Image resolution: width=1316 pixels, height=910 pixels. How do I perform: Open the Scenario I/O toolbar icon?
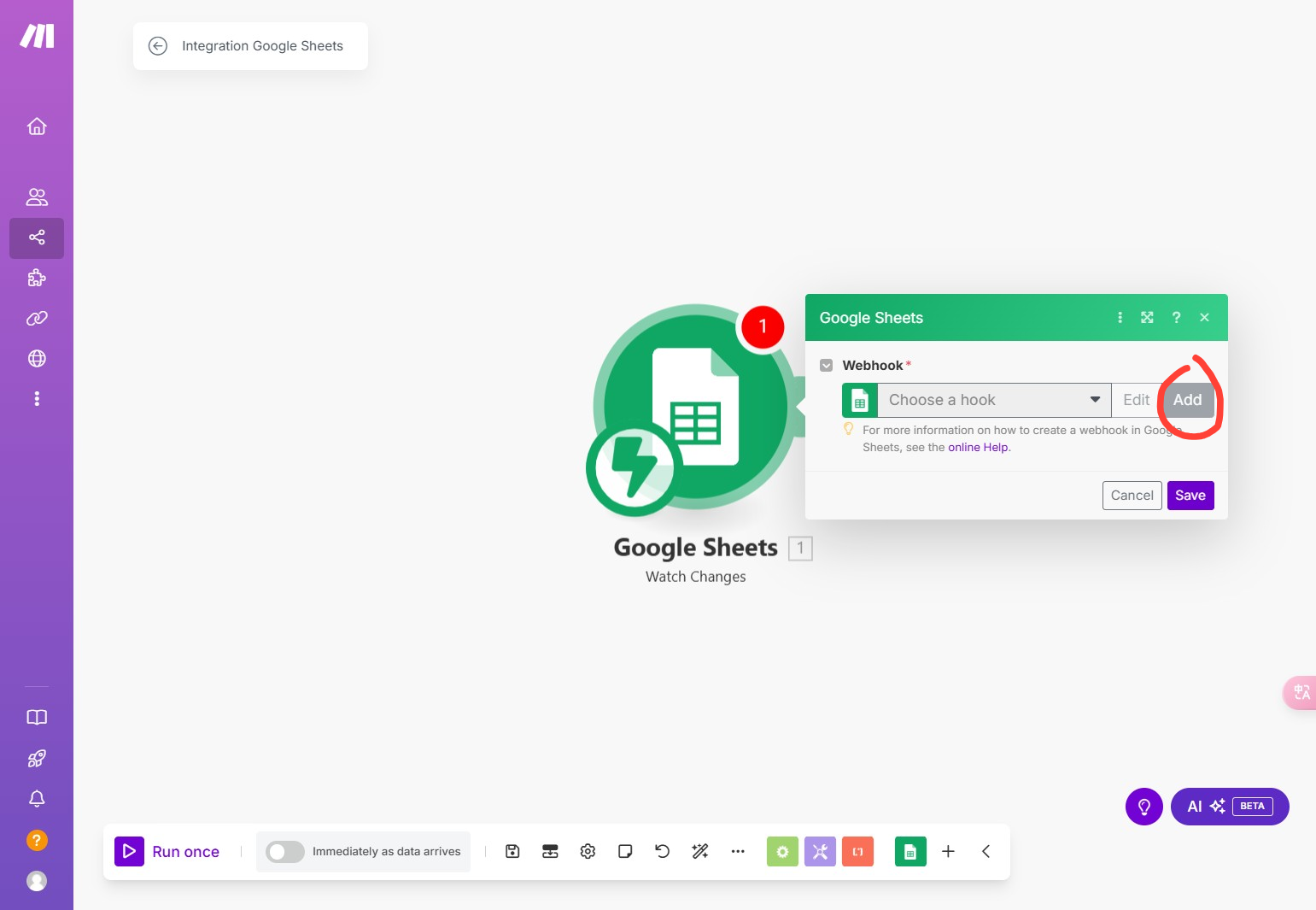(x=550, y=851)
